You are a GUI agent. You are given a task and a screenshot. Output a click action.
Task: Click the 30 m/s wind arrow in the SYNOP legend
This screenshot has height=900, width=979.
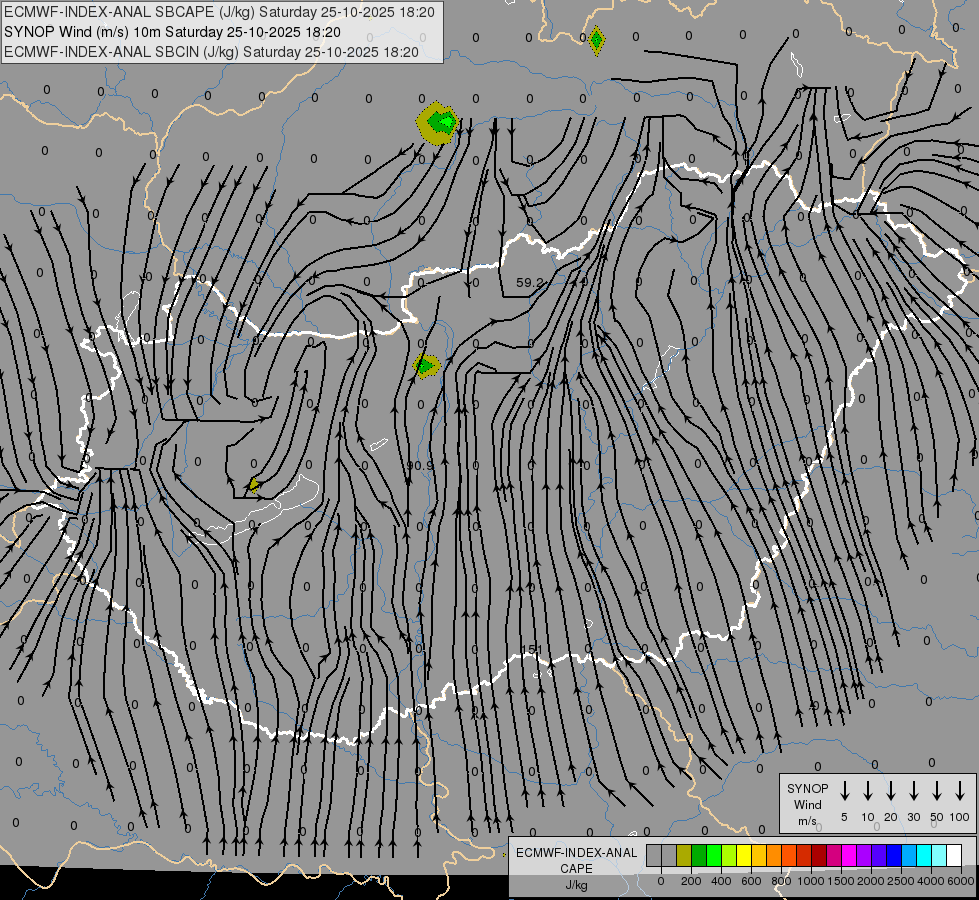(913, 790)
